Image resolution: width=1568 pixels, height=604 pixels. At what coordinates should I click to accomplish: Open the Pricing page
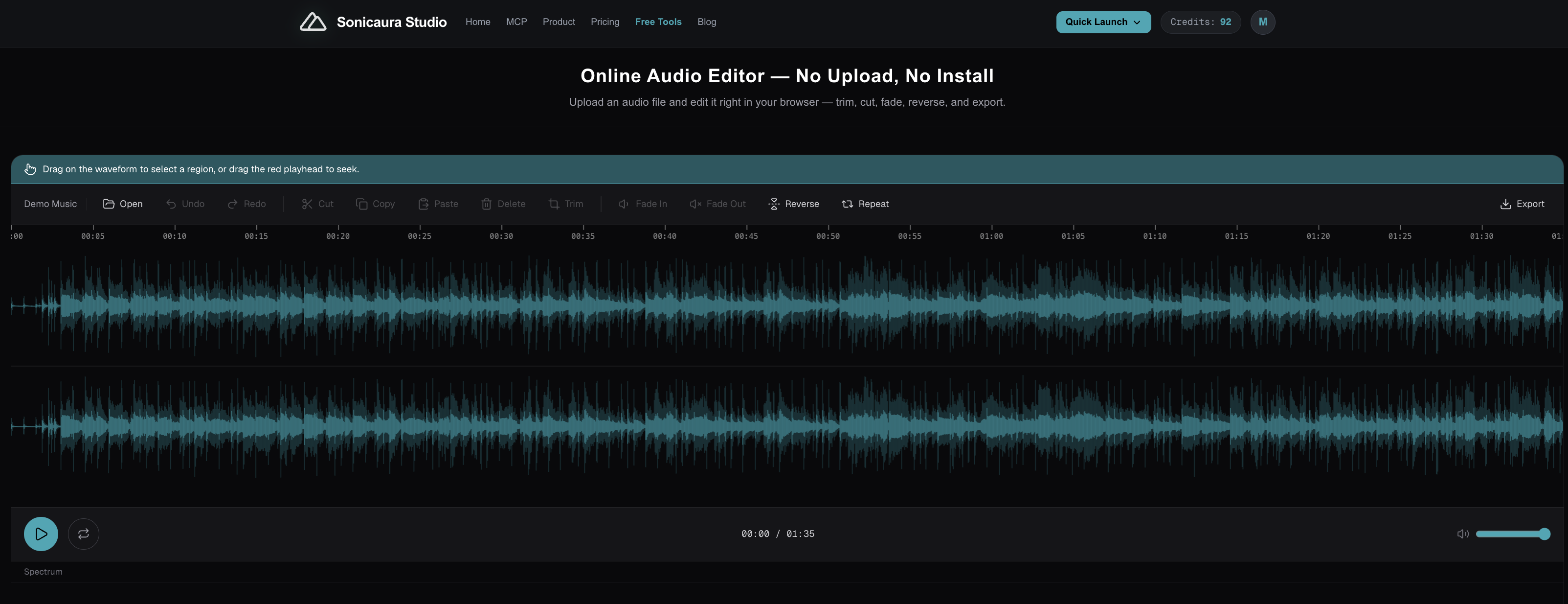pyautogui.click(x=605, y=22)
